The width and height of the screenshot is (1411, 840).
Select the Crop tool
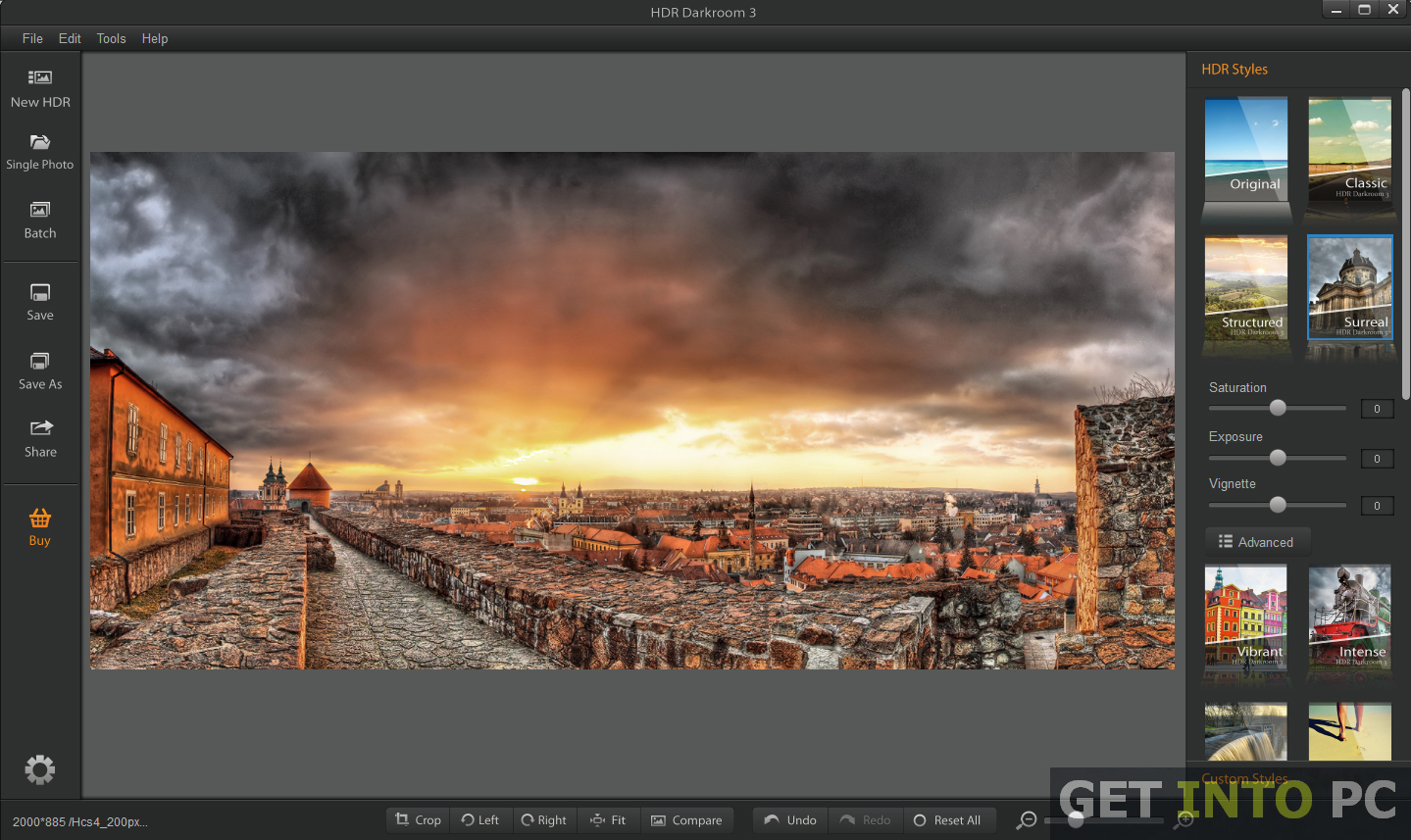pos(417,819)
